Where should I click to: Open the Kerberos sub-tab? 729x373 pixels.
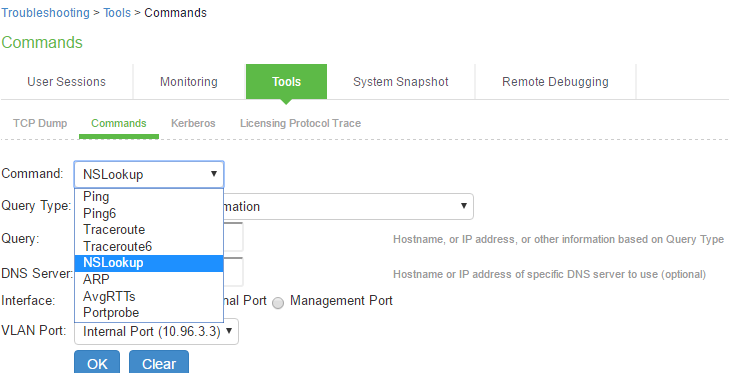pos(193,123)
